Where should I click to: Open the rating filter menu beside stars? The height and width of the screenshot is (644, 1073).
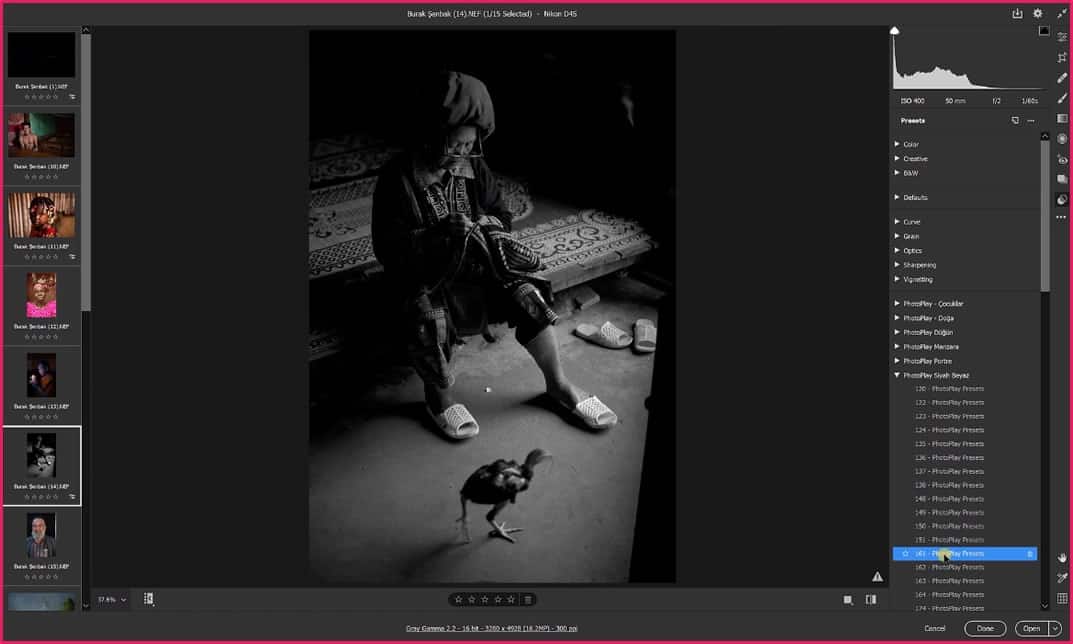(x=528, y=600)
